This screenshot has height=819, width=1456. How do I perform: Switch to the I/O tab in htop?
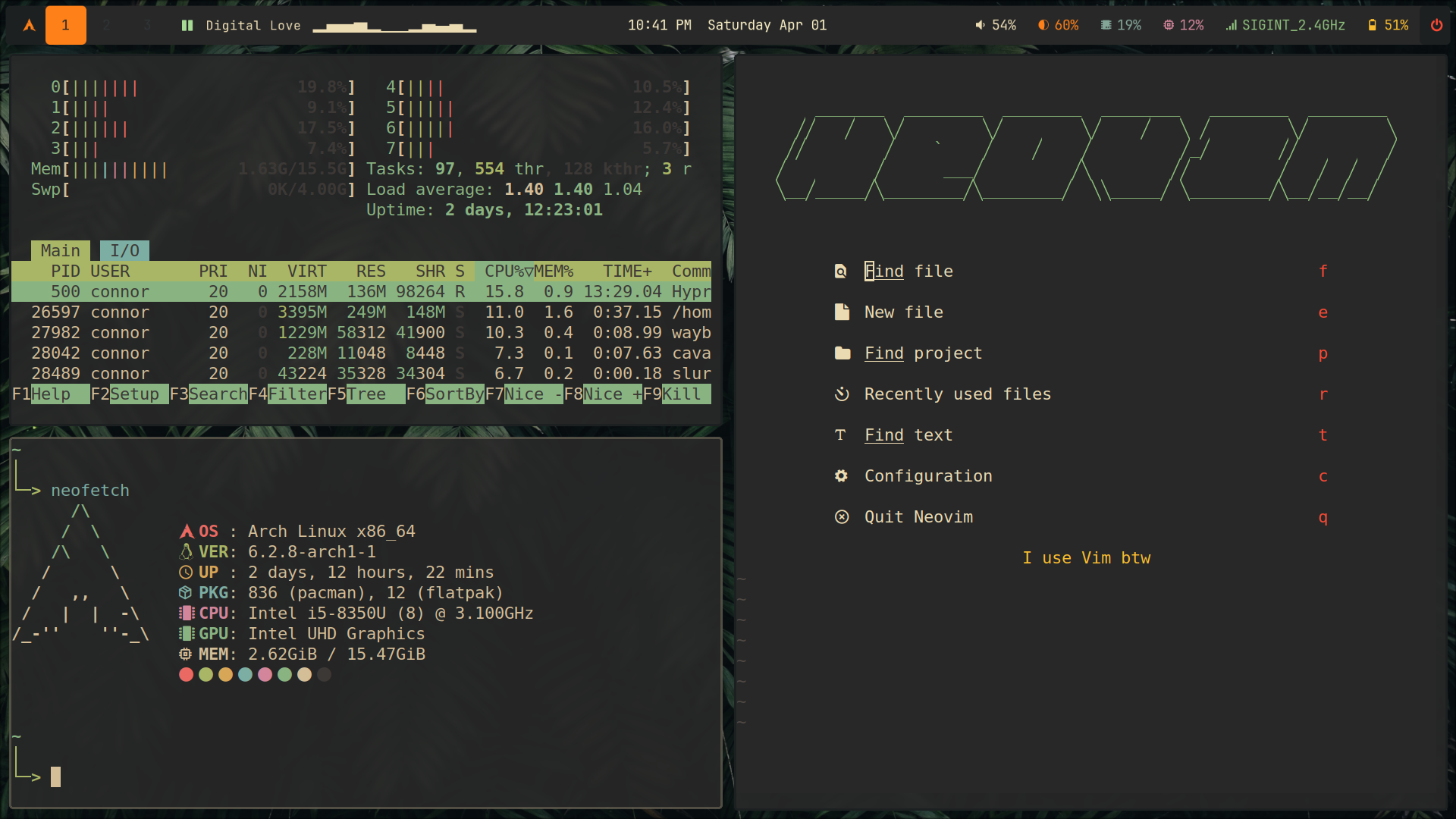point(124,250)
